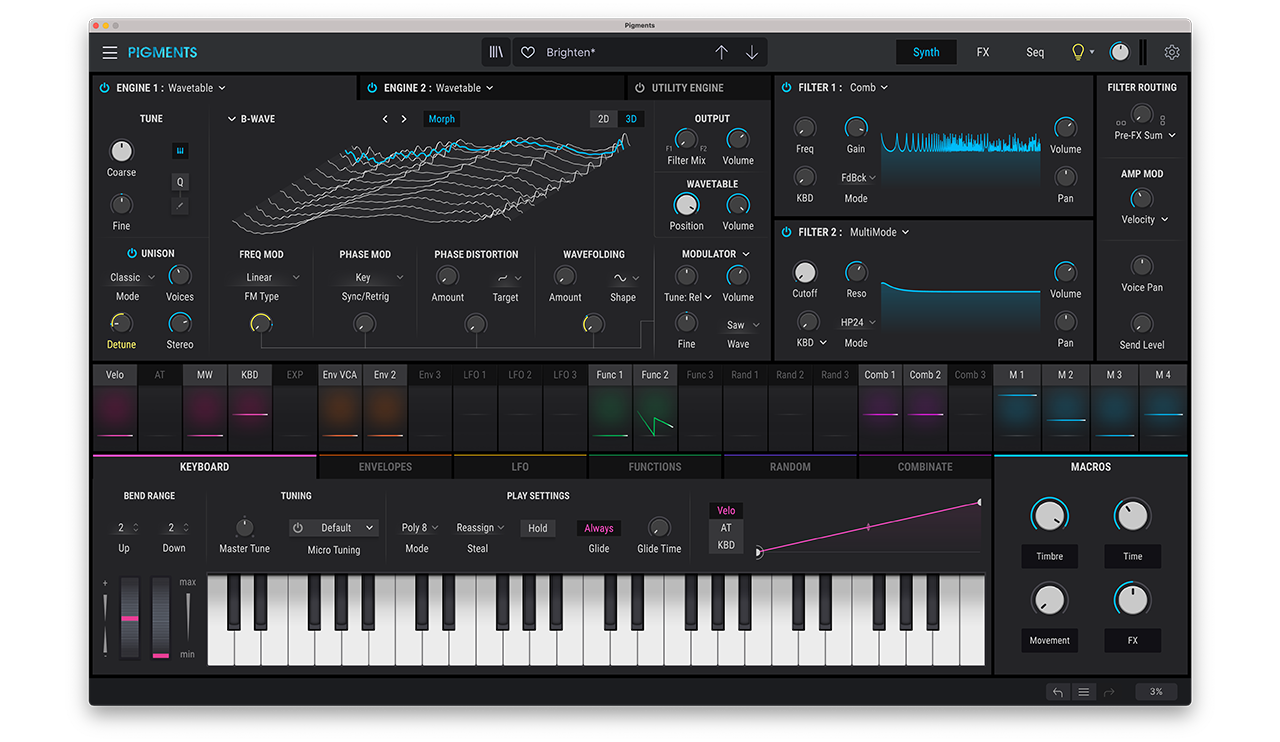Click the Q quantize tune button
Image resolution: width=1280 pixels, height=742 pixels.
180,182
